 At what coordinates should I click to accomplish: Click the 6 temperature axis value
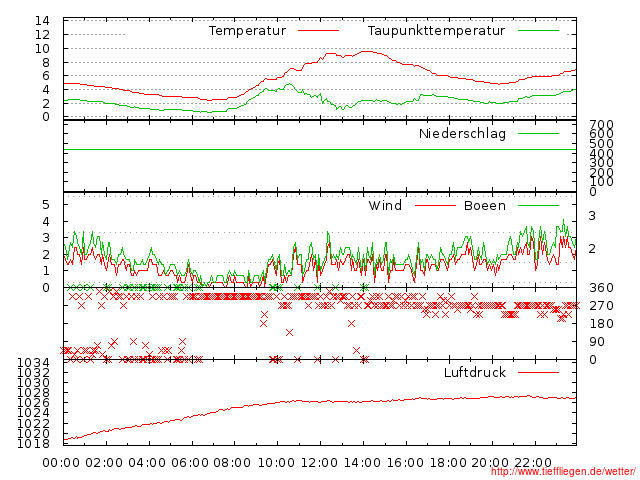coord(46,76)
